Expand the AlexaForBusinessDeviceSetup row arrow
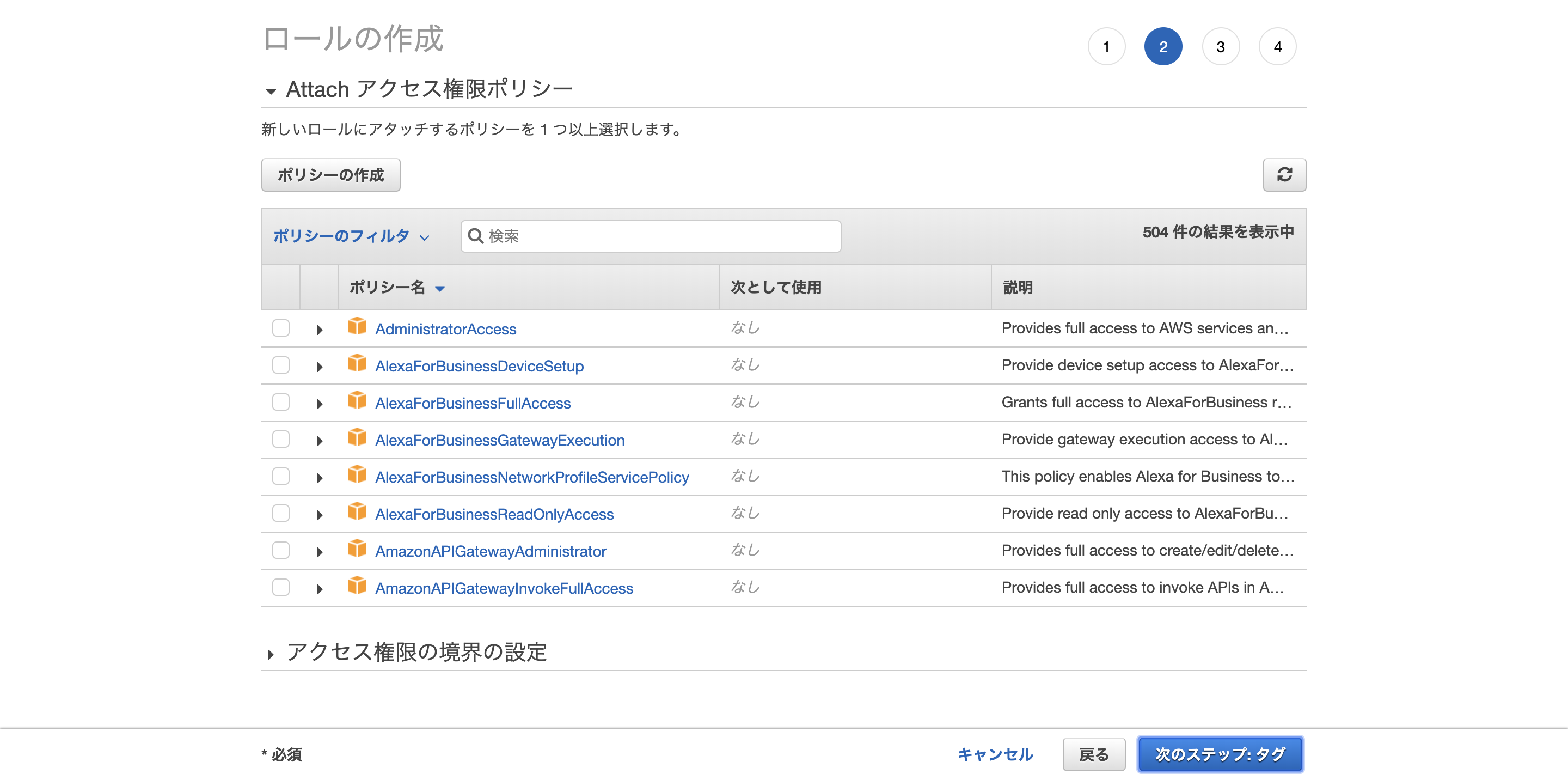Image resolution: width=1568 pixels, height=780 pixels. coord(319,367)
